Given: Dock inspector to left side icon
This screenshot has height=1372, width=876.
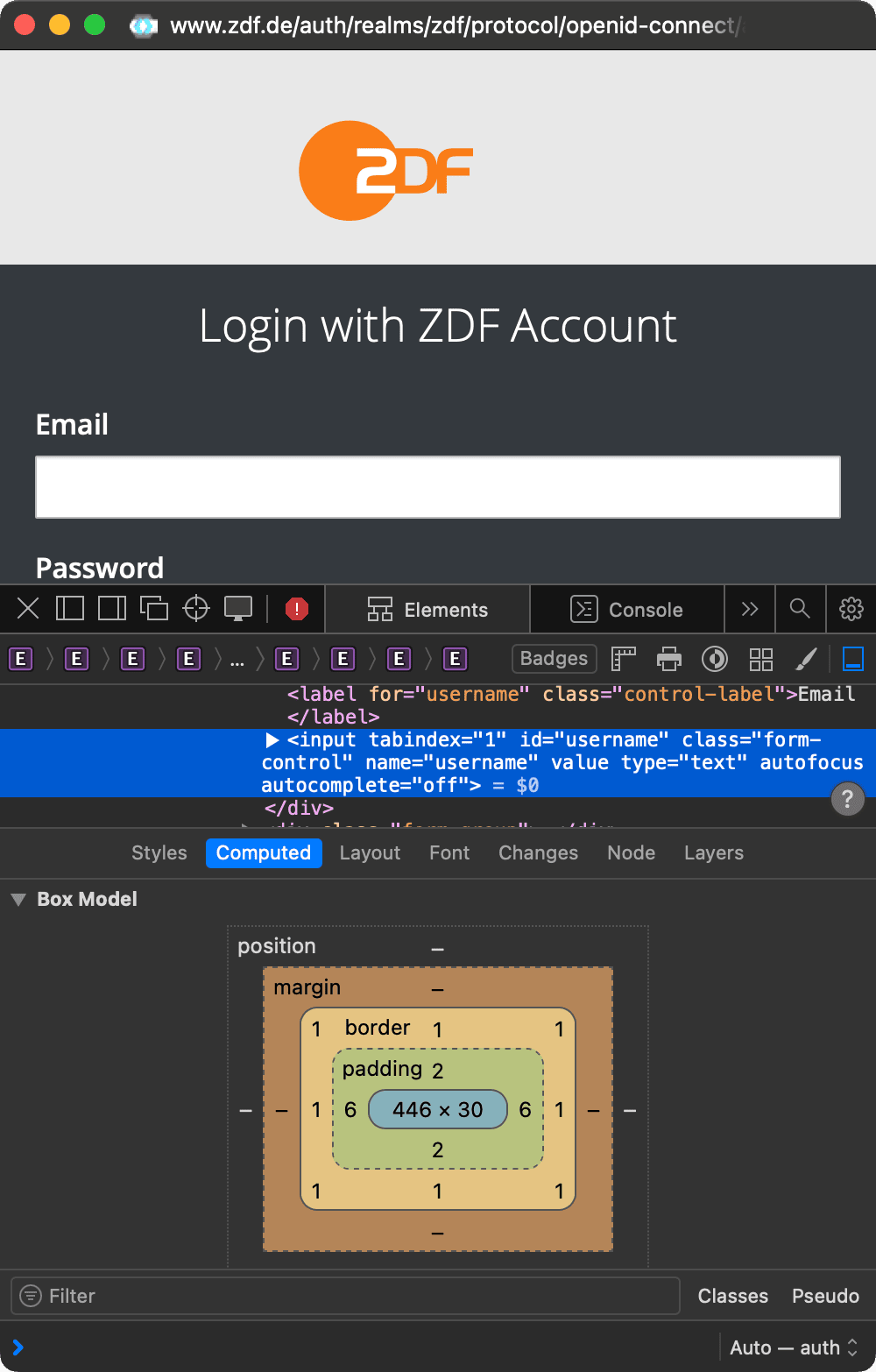Looking at the screenshot, I should coord(70,608).
